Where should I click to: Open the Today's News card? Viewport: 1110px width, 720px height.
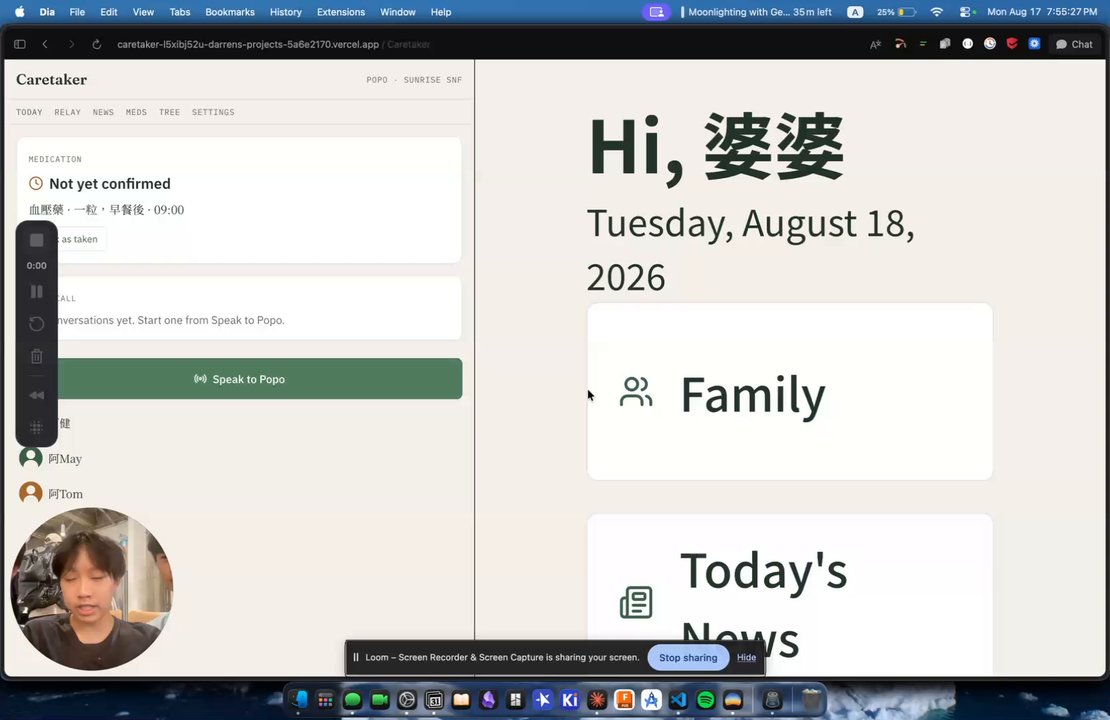(x=789, y=595)
